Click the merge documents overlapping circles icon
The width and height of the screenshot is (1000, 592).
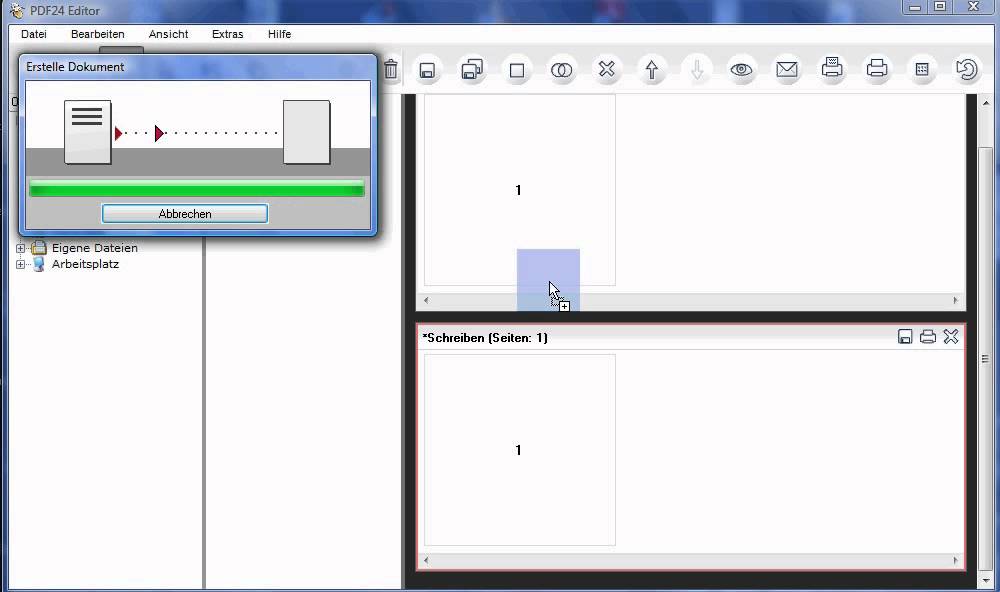click(x=561, y=70)
